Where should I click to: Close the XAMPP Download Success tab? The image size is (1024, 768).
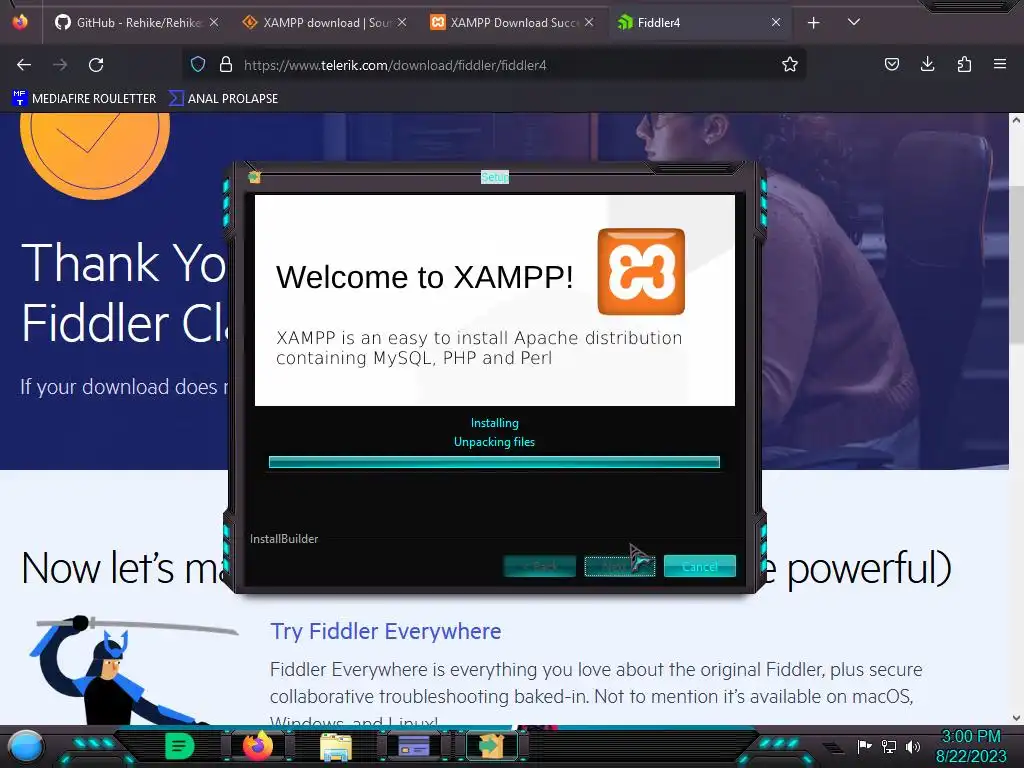coord(589,22)
